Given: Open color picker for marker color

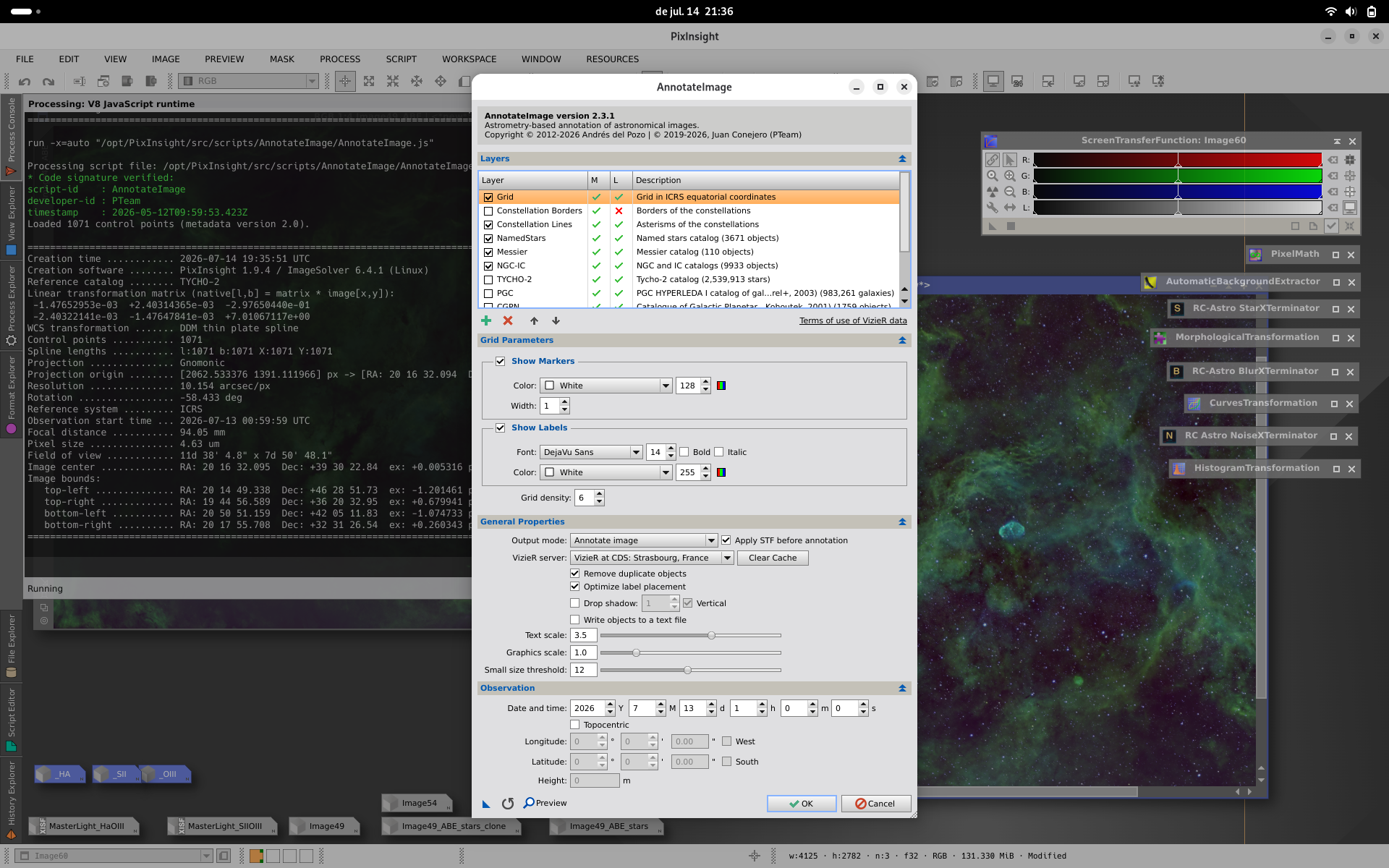Looking at the screenshot, I should tap(721, 386).
